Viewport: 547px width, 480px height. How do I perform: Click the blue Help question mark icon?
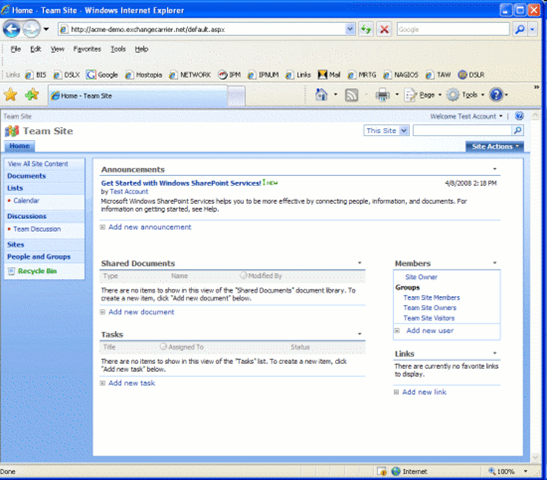pyautogui.click(x=496, y=95)
